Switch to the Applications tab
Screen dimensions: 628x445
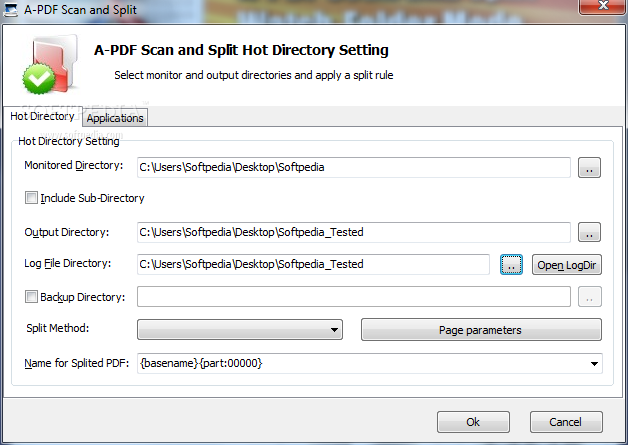(115, 118)
